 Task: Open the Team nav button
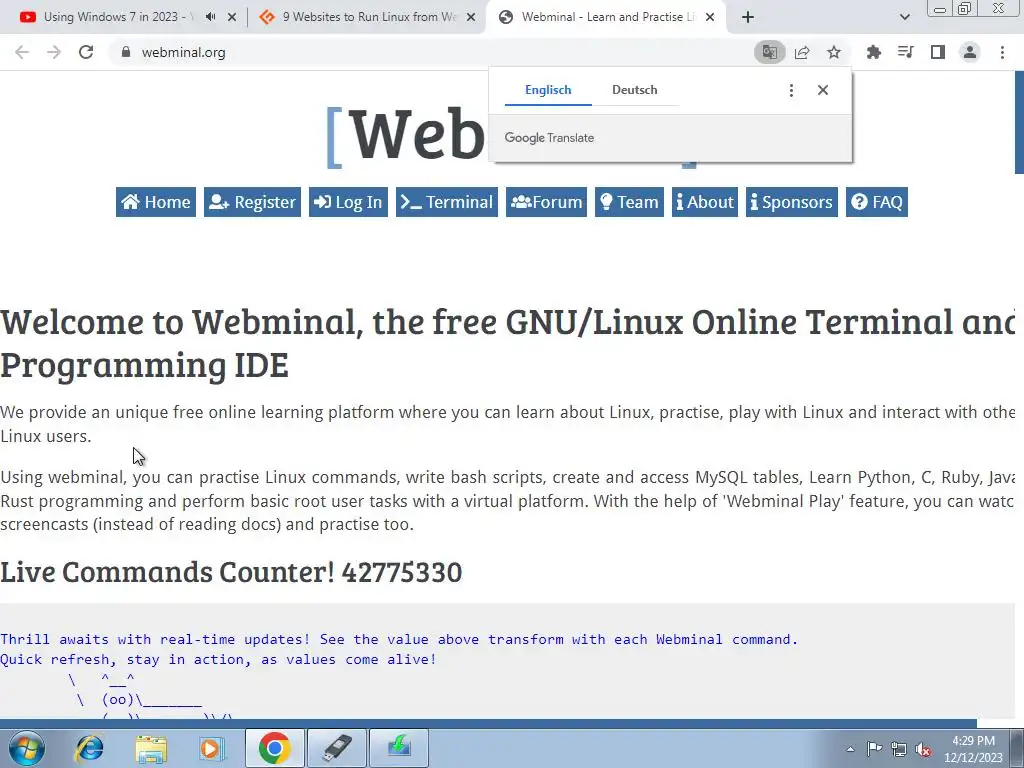629,202
